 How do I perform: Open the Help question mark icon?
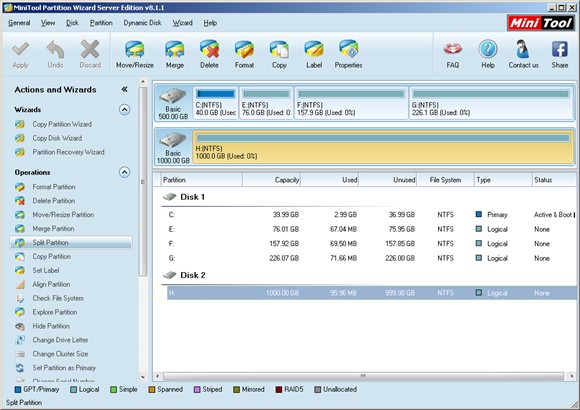pyautogui.click(x=488, y=49)
